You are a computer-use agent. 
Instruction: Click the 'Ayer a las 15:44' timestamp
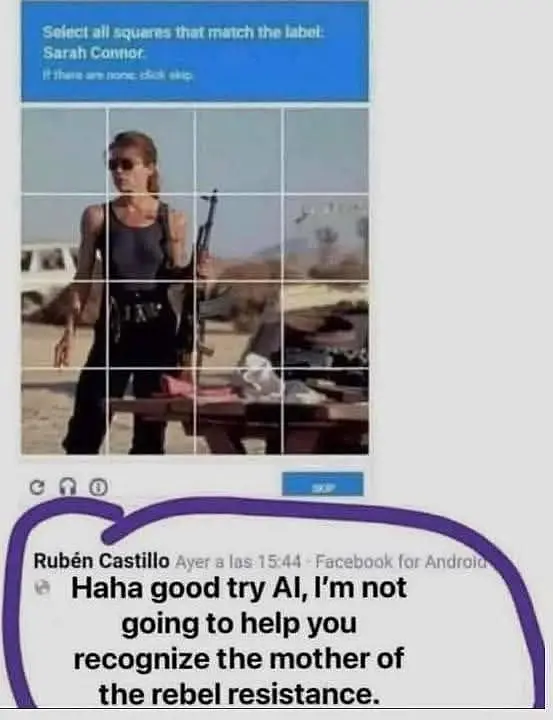(238, 561)
